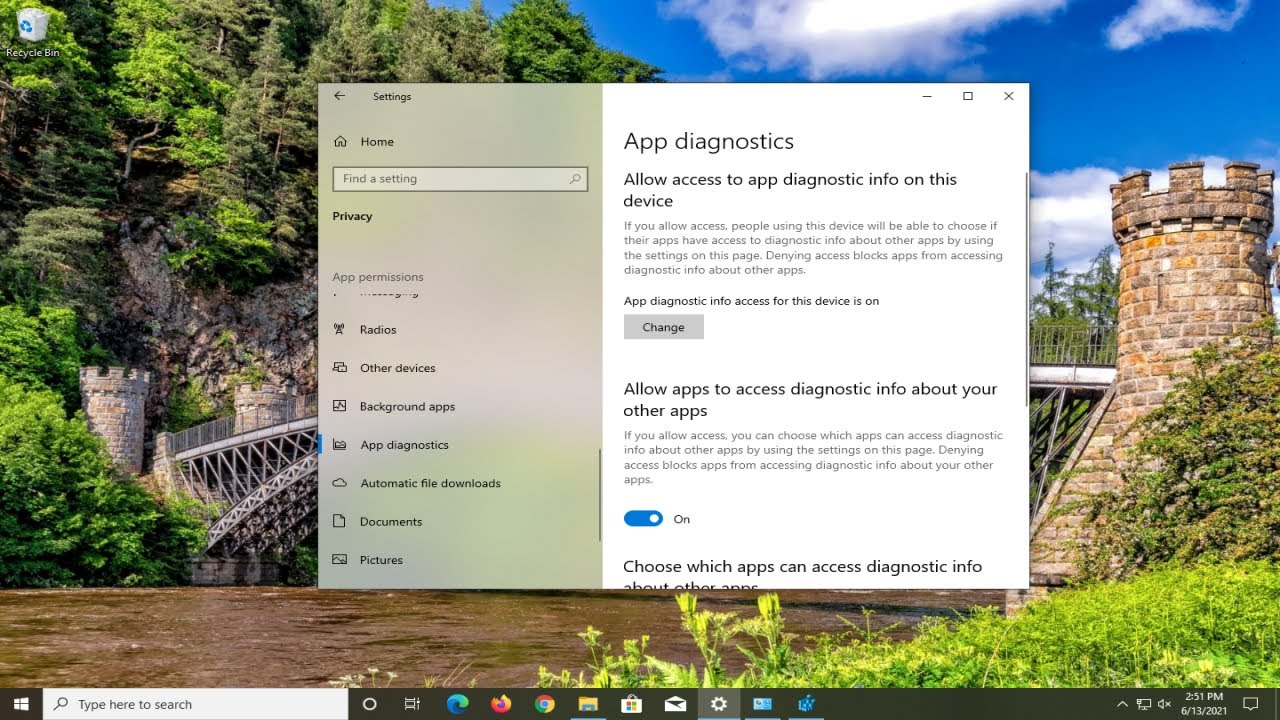
Task: Click the main content scrollbar
Action: (x=1026, y=288)
